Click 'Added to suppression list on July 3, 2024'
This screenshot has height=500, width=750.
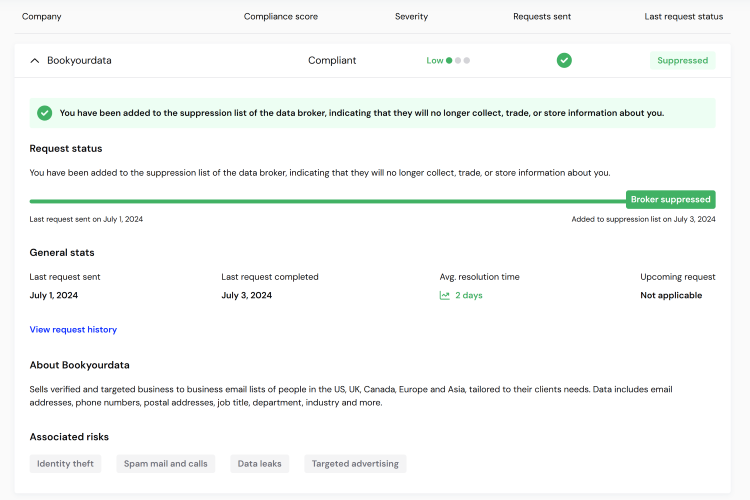[x=643, y=219]
